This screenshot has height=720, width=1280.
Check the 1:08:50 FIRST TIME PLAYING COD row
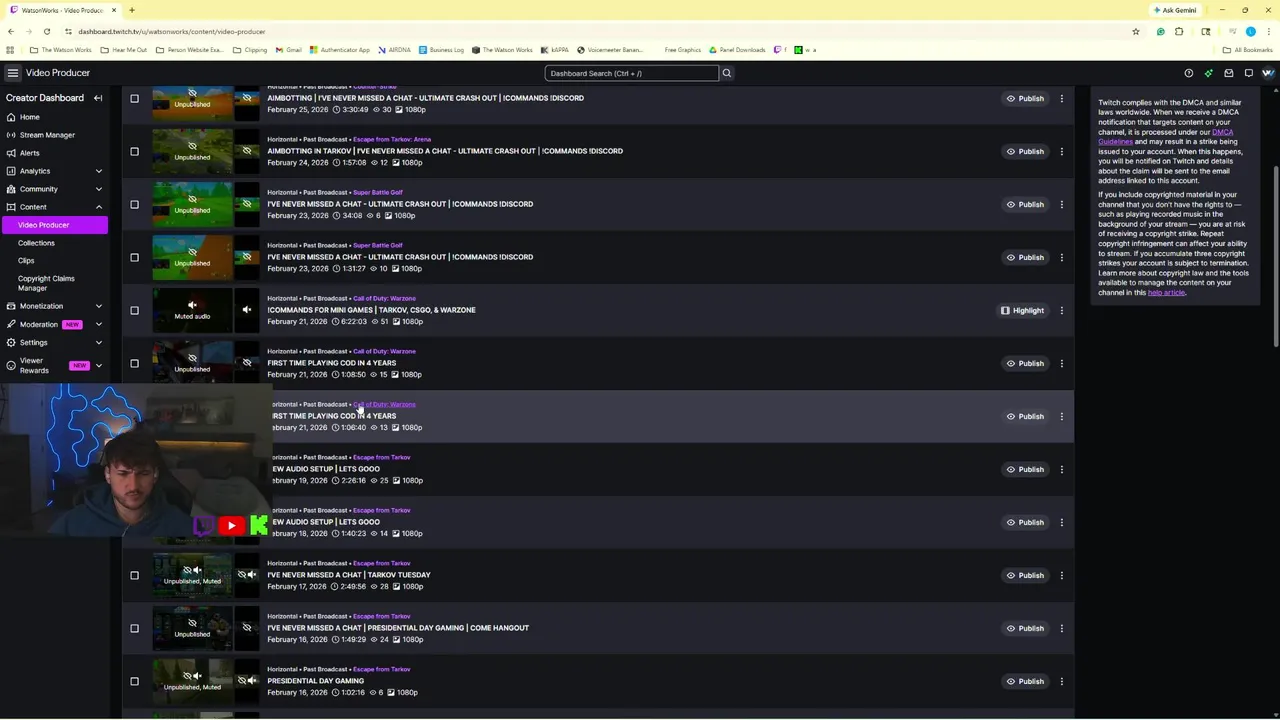134,363
